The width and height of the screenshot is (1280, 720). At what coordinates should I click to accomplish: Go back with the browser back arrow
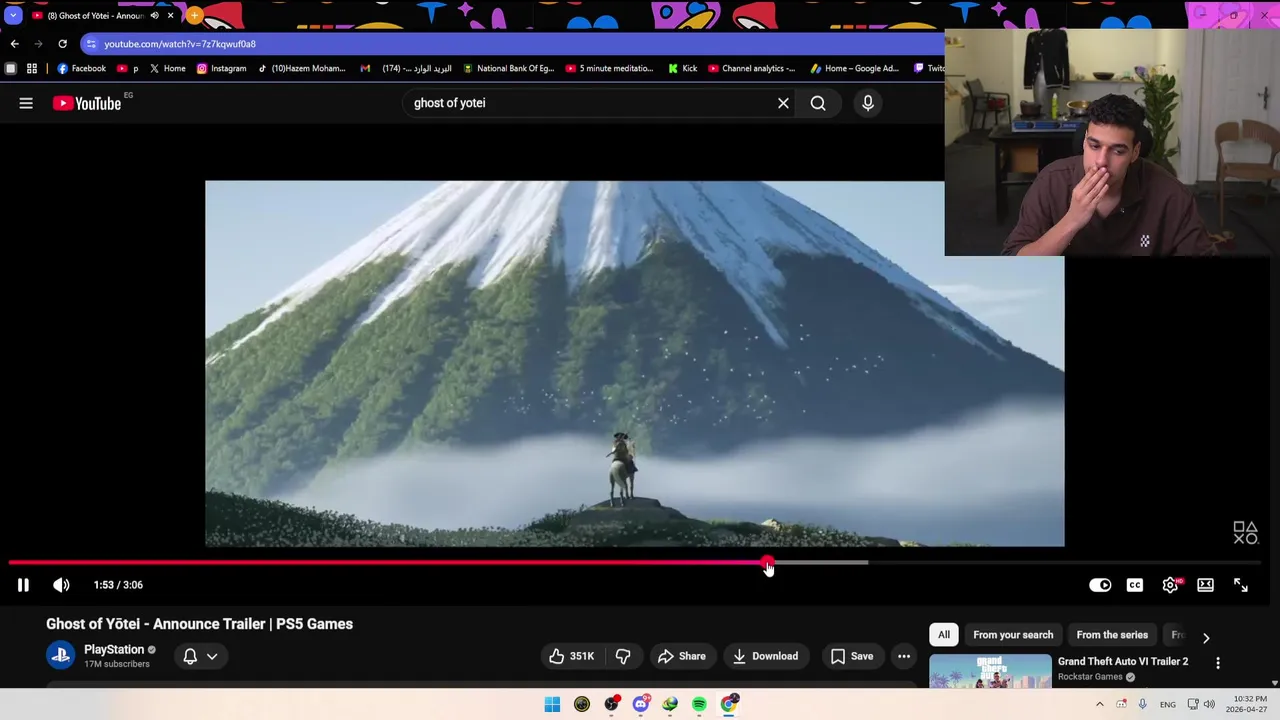tap(14, 44)
